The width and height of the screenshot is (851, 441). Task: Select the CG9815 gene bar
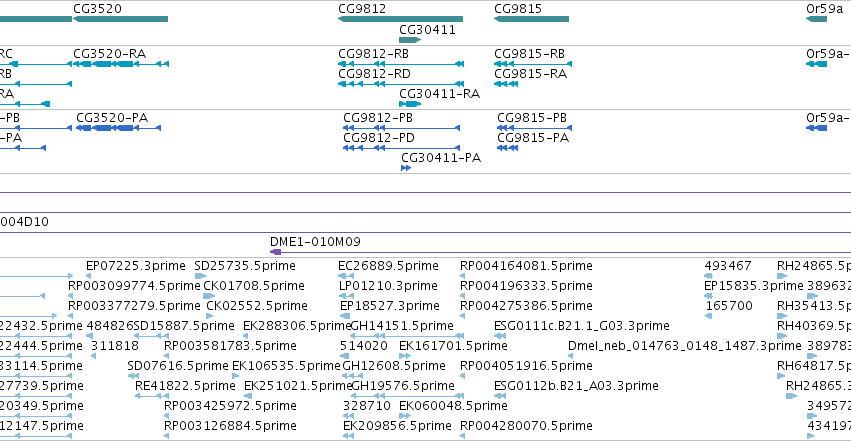click(531, 19)
